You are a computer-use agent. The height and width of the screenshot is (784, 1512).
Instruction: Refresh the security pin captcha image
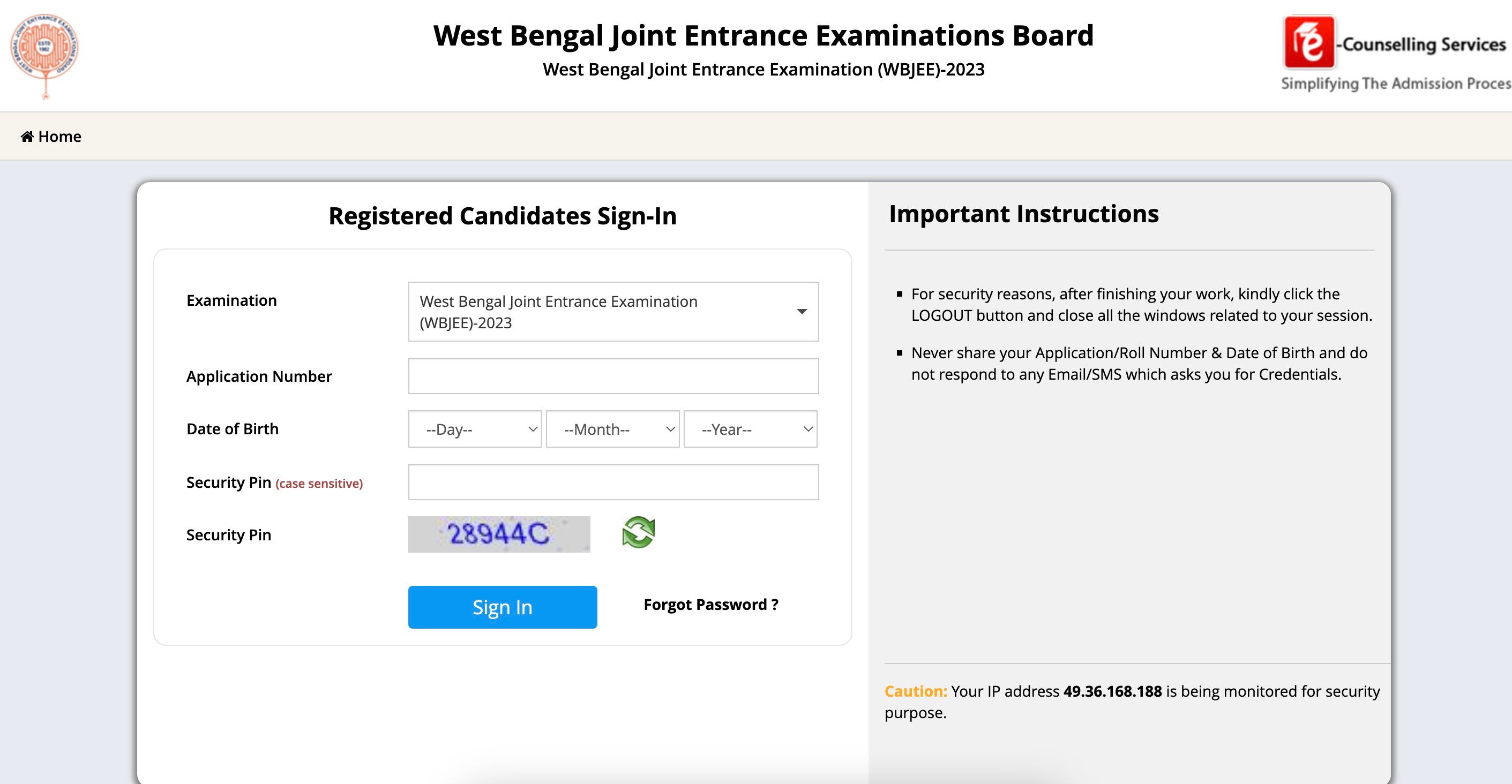pyautogui.click(x=638, y=532)
